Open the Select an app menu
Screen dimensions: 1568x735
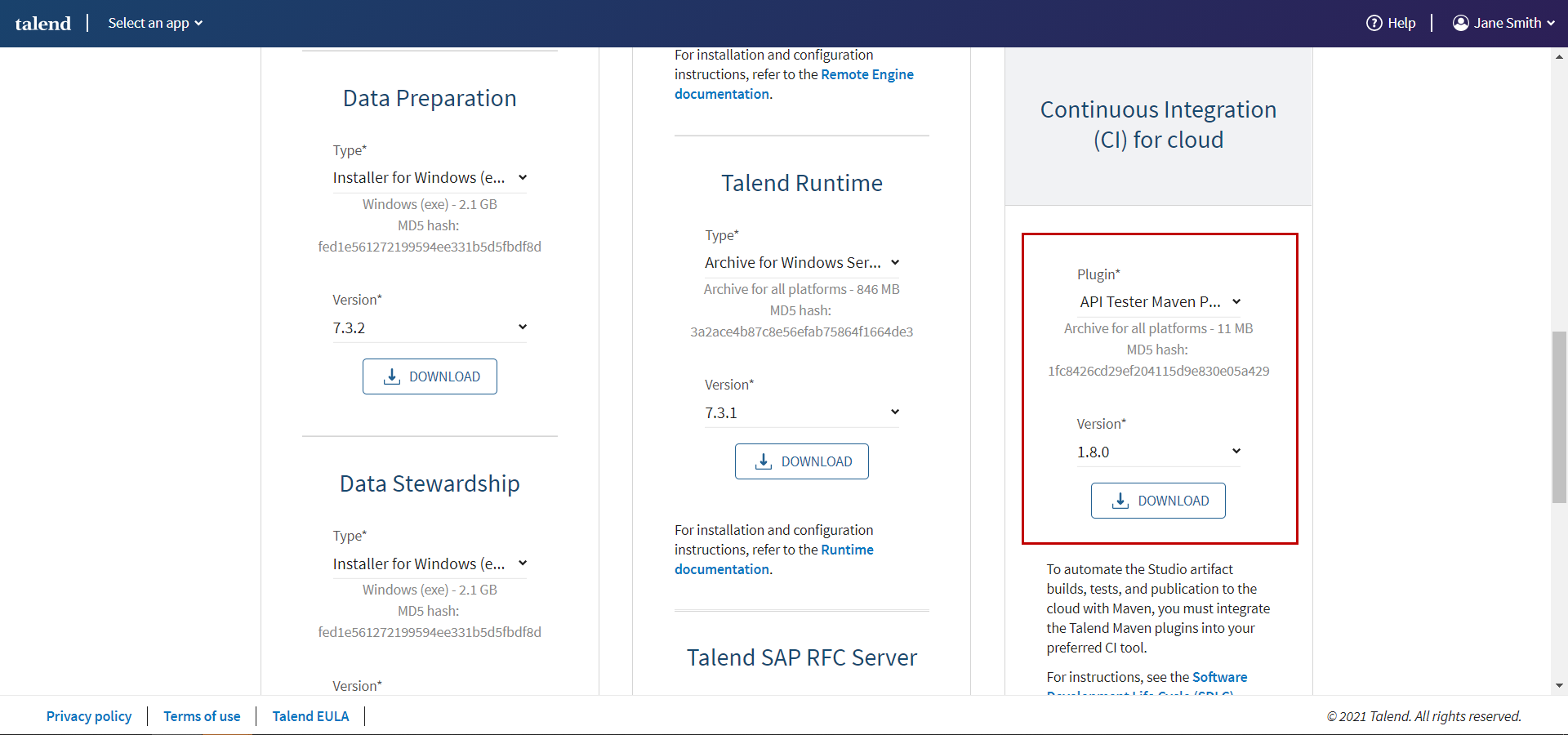pos(155,23)
